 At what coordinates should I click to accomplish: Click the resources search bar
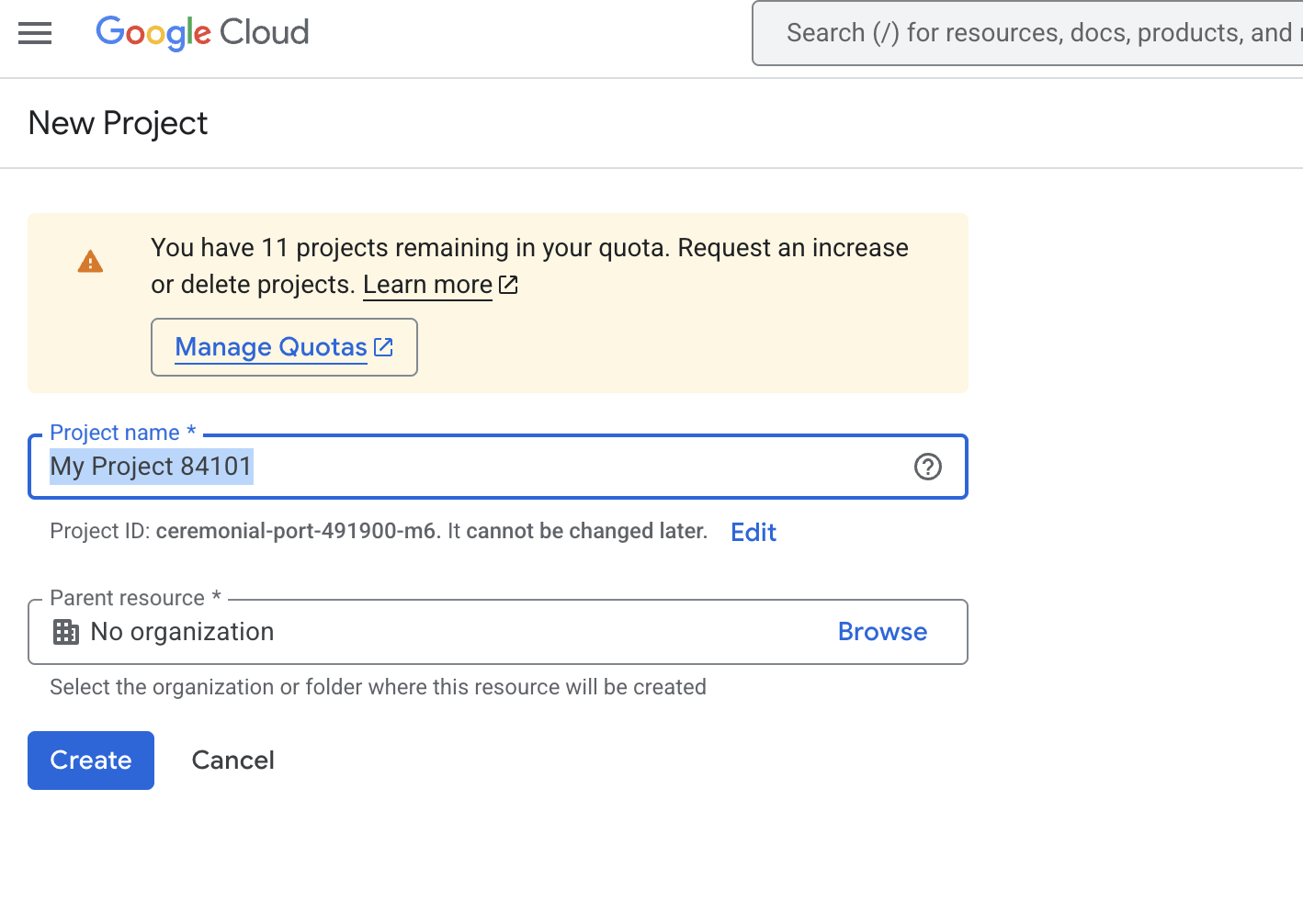pos(1011,33)
